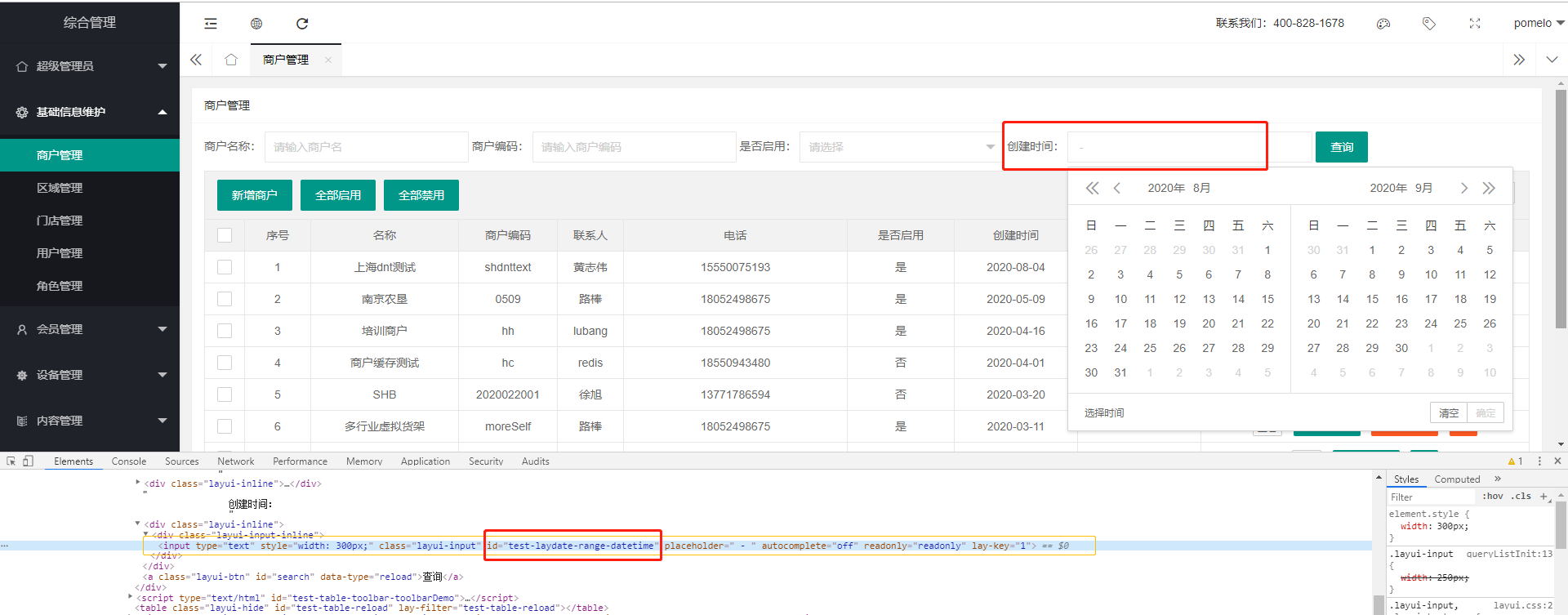This screenshot has width=1568, height=615.
Task: Close the 商户管理 tab
Action: 328,60
